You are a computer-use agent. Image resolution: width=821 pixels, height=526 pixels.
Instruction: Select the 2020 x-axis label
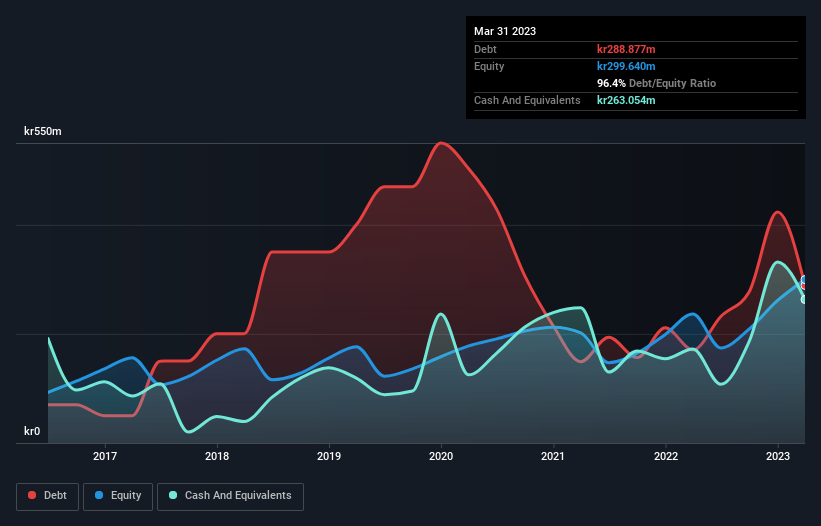[x=441, y=456]
